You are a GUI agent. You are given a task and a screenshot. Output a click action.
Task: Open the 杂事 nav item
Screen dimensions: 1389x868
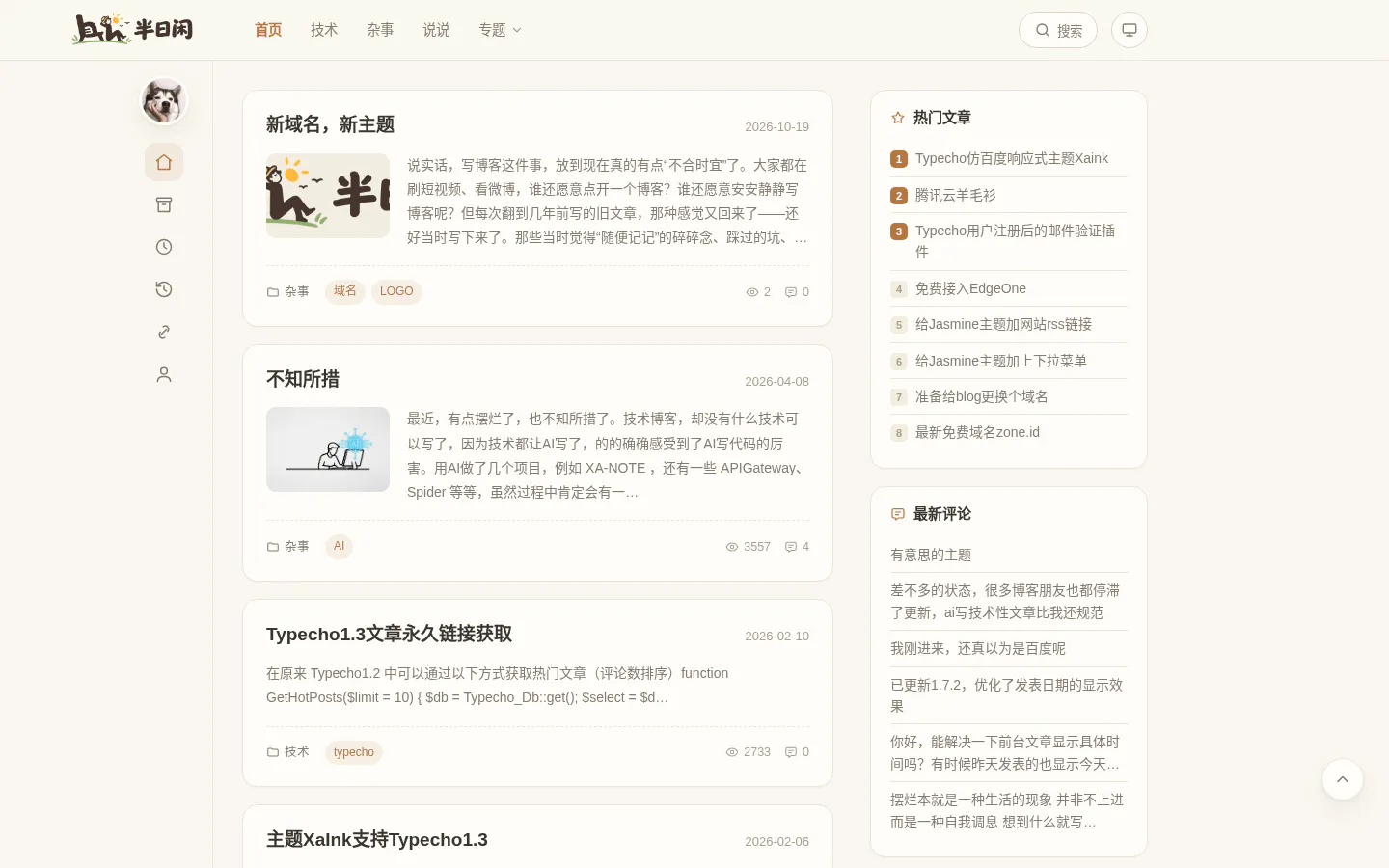click(x=380, y=30)
